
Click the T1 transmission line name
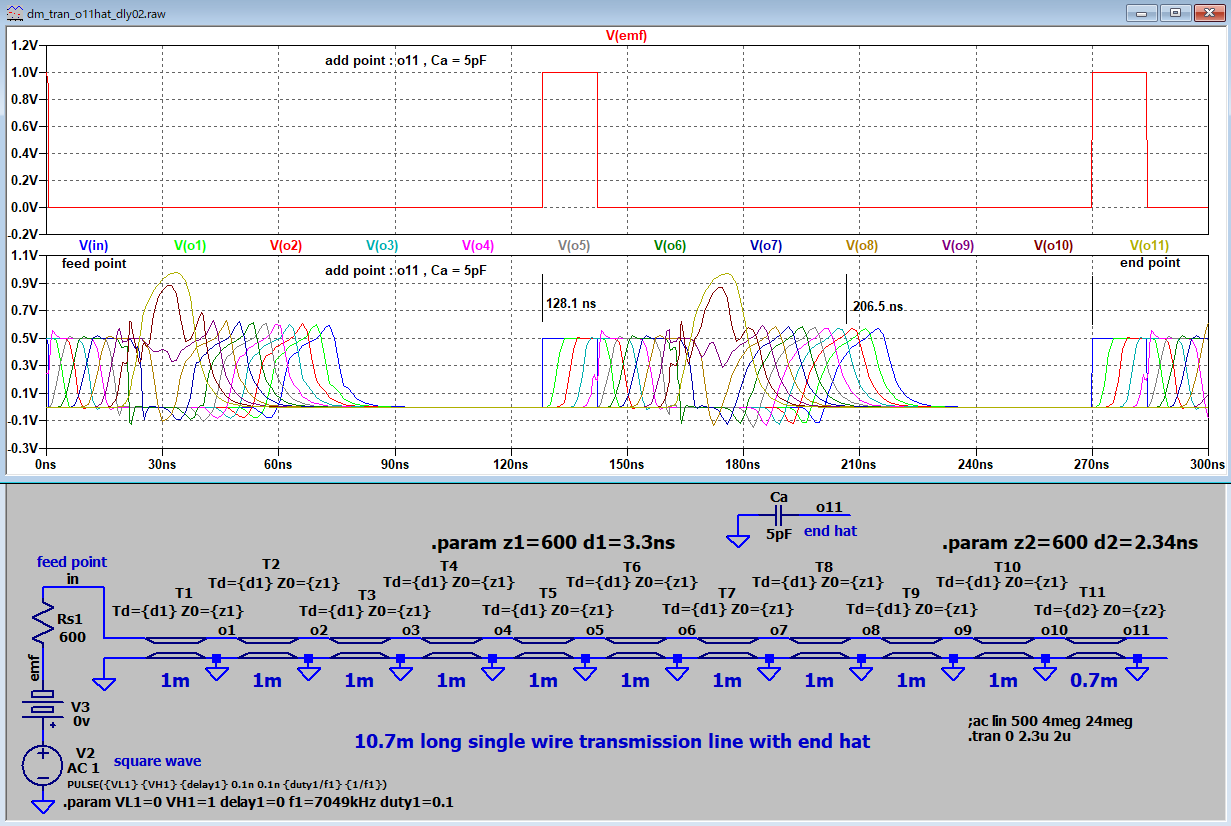pyautogui.click(x=183, y=594)
